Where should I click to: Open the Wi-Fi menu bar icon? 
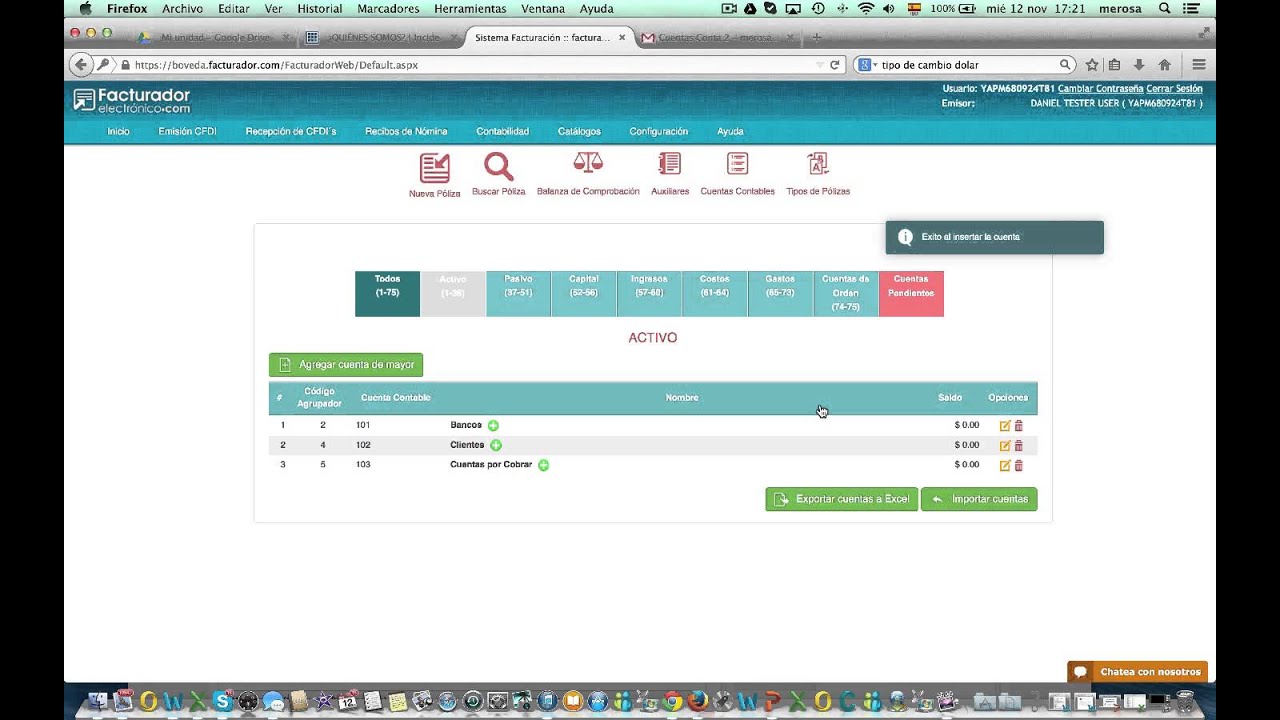pyautogui.click(x=866, y=8)
